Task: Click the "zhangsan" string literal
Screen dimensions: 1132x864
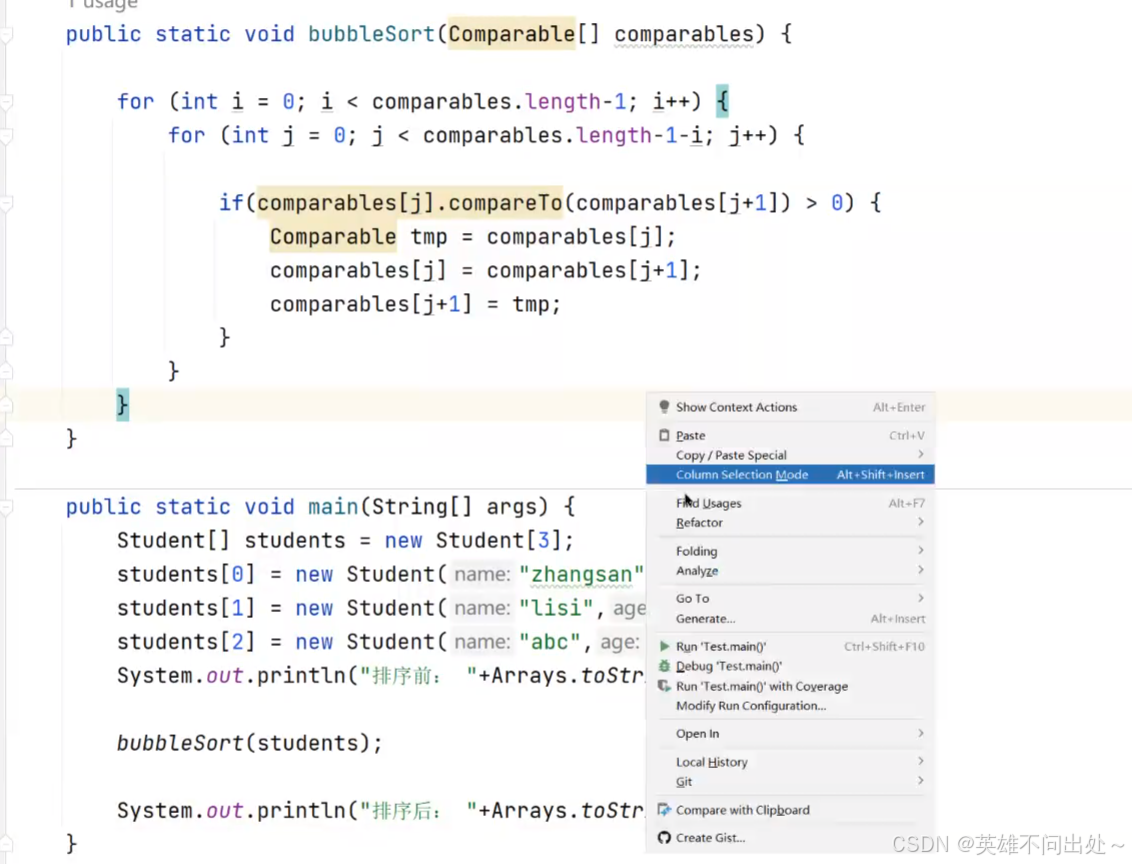Action: [x=581, y=575]
